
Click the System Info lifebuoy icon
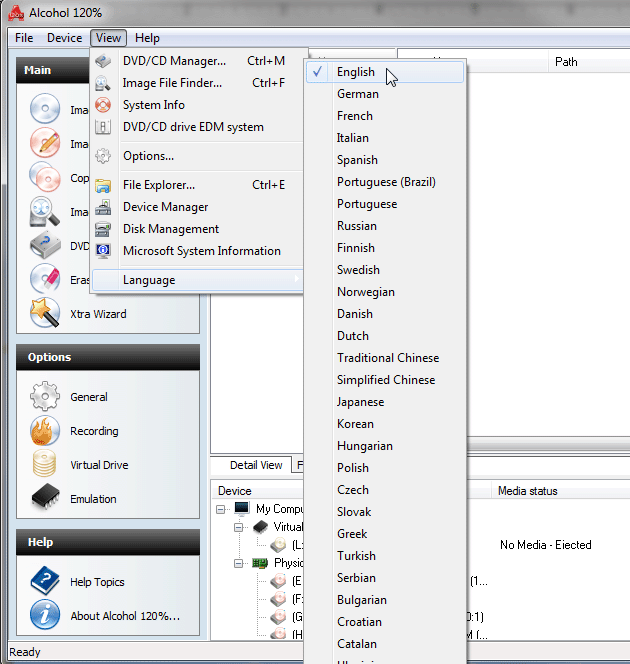pos(103,105)
